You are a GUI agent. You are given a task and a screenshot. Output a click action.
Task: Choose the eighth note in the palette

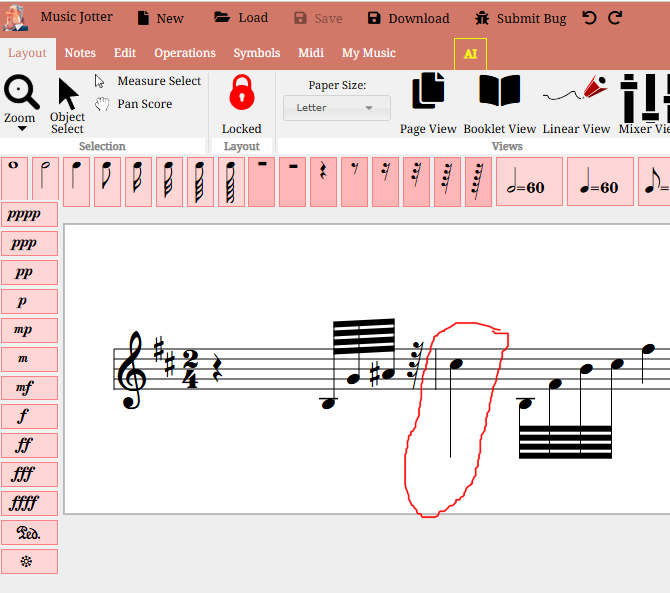pos(107,181)
